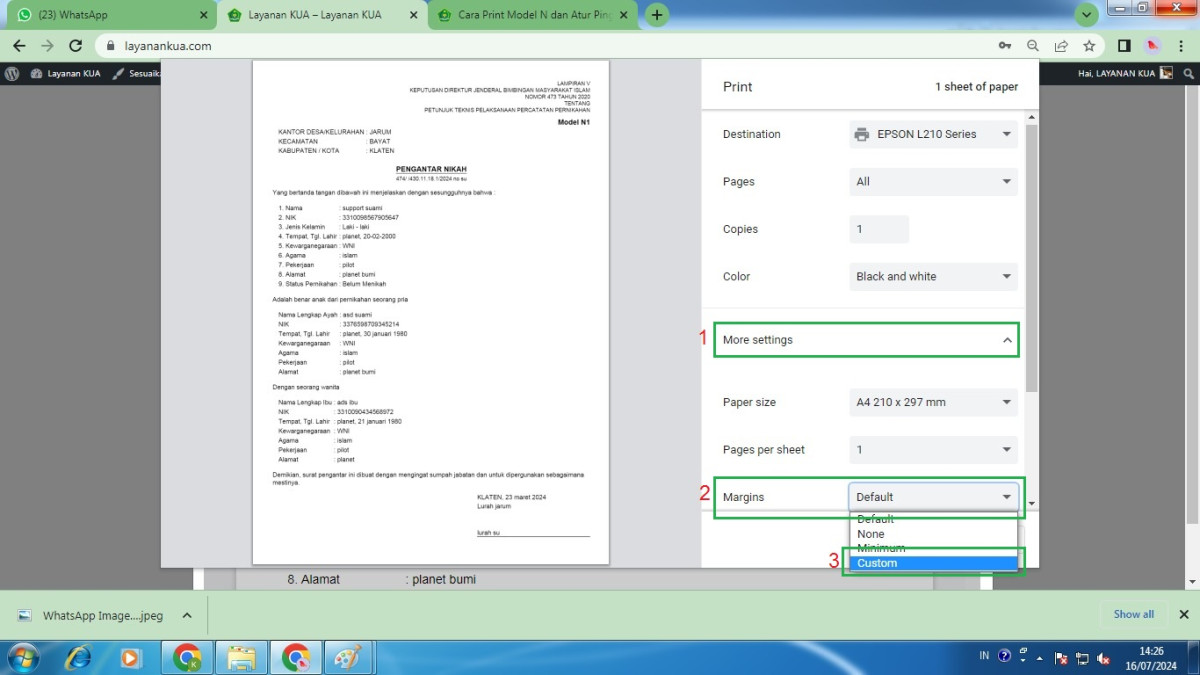Open saved passwords key icon
This screenshot has width=1200, height=675.
pos(1004,46)
